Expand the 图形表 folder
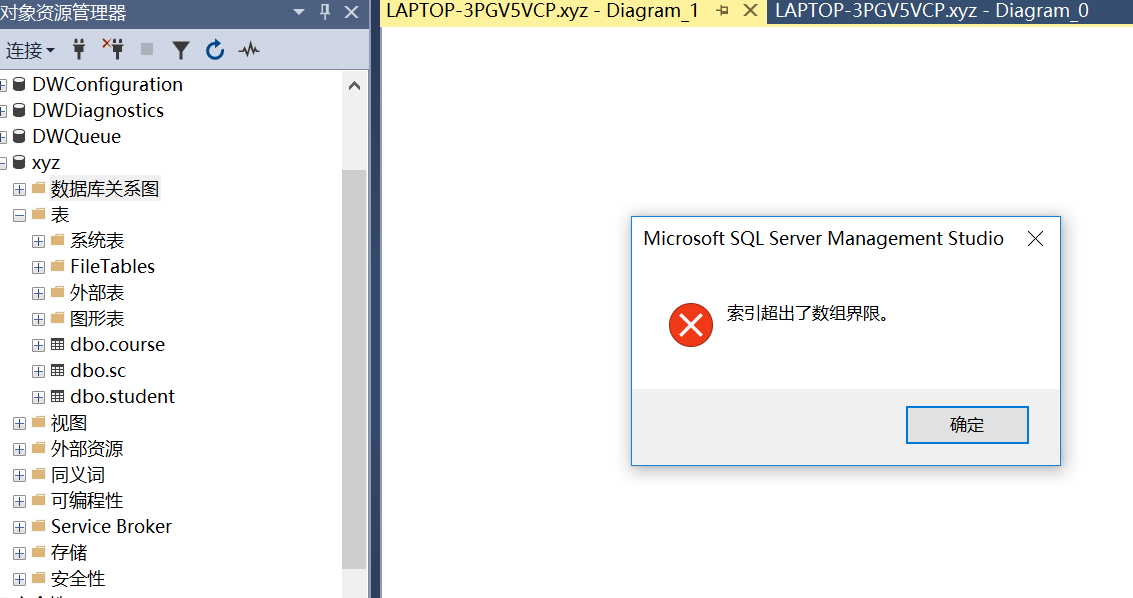1133x598 pixels. coord(38,319)
